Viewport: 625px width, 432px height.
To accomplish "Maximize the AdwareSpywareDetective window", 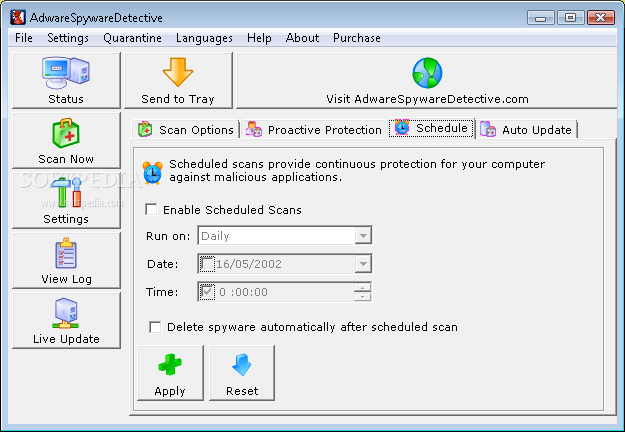I will (x=570, y=18).
